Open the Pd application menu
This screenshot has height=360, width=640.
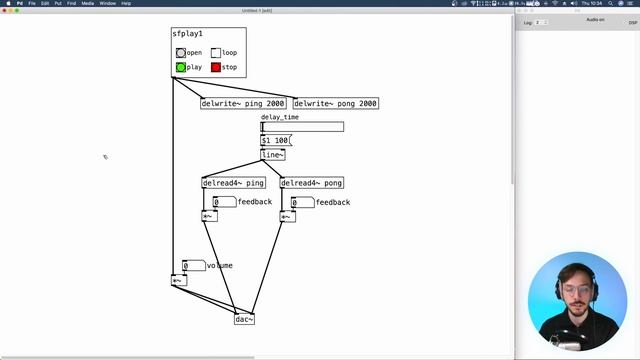[x=20, y=3]
